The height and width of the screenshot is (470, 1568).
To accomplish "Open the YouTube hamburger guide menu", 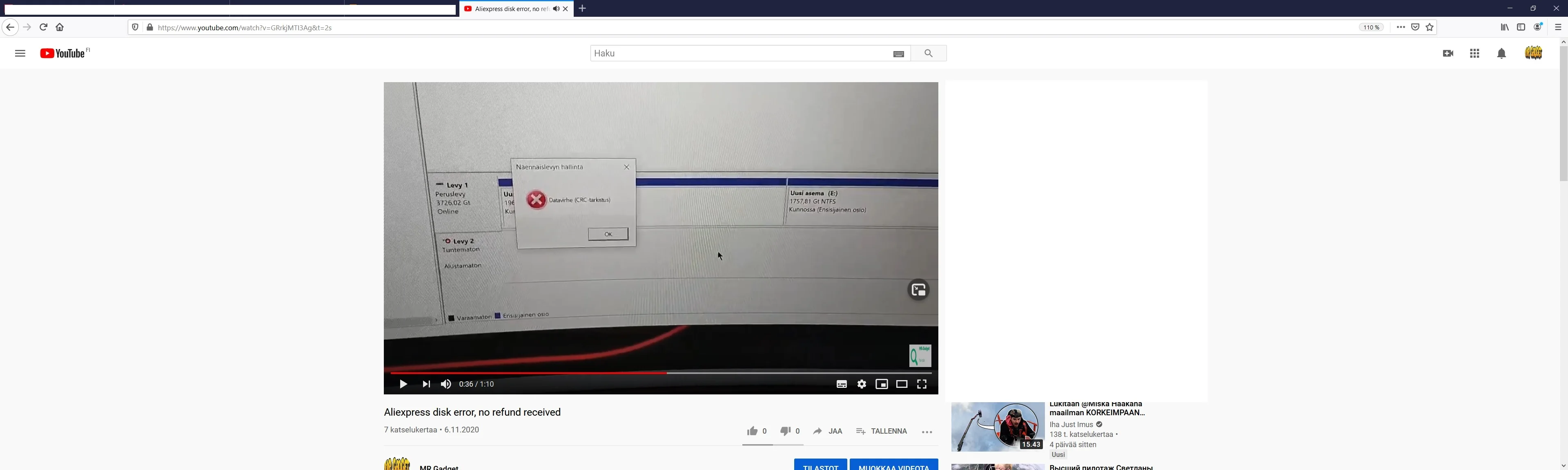I will [x=20, y=54].
